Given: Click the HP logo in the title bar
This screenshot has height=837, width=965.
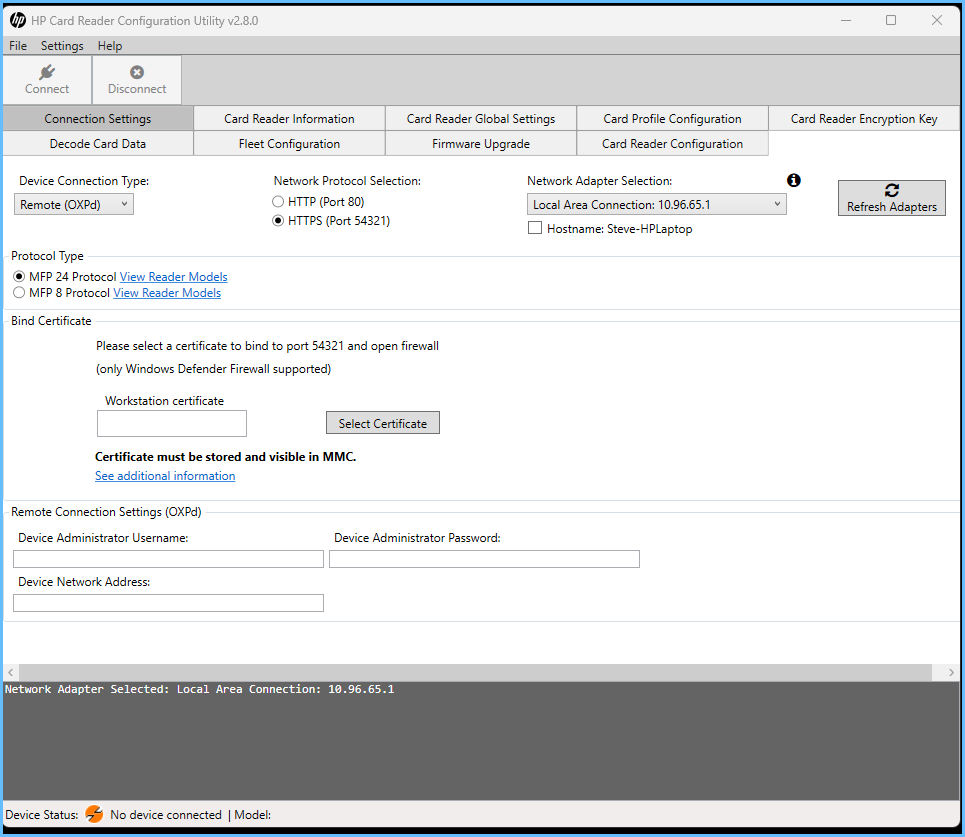Looking at the screenshot, I should coord(18,20).
